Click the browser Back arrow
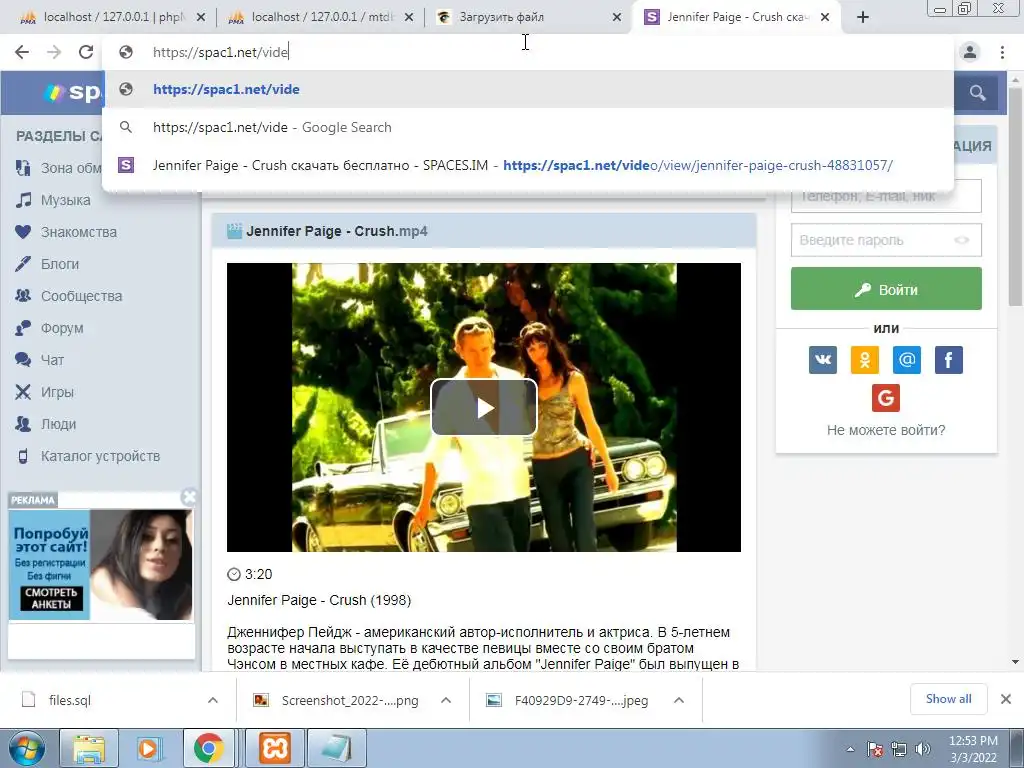 pyautogui.click(x=22, y=52)
